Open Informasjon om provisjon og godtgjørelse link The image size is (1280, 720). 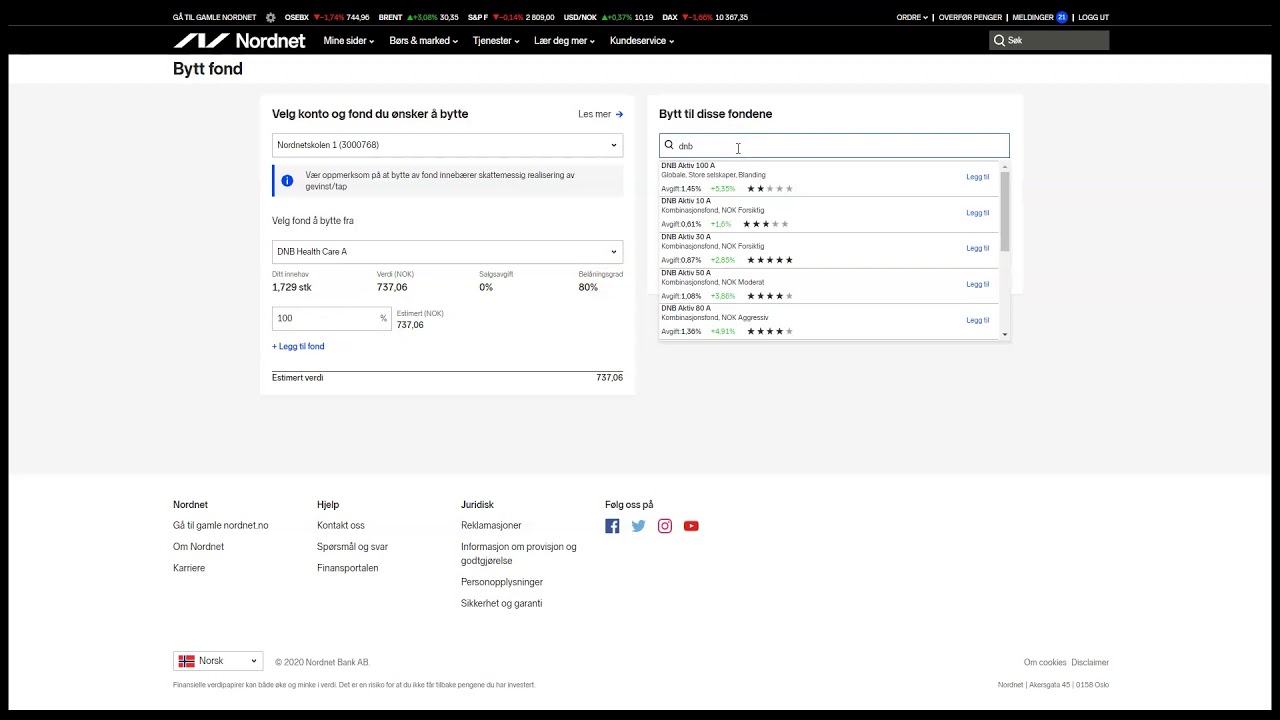(x=519, y=554)
